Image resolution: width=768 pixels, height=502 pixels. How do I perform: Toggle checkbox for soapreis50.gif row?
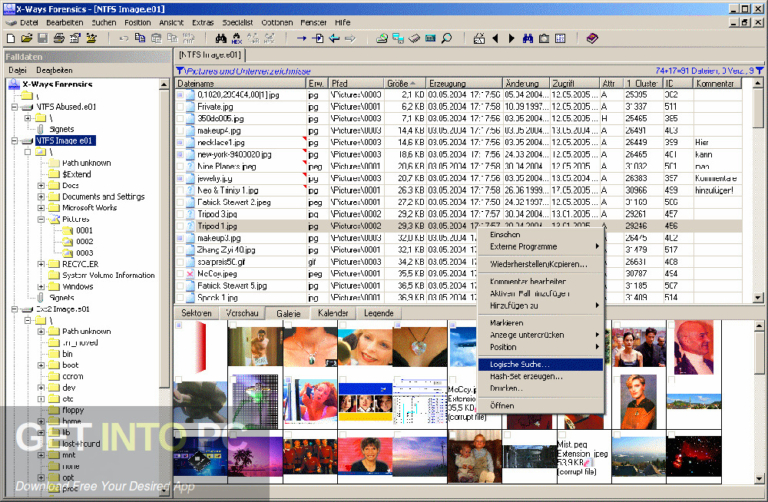point(180,262)
